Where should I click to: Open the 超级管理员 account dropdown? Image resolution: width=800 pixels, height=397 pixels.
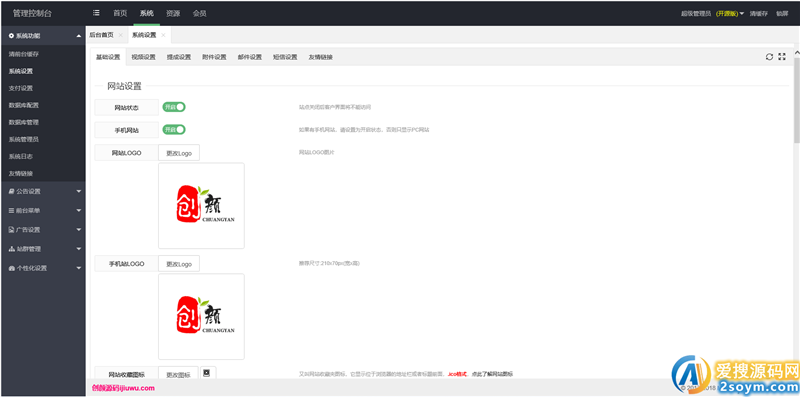[x=712, y=14]
